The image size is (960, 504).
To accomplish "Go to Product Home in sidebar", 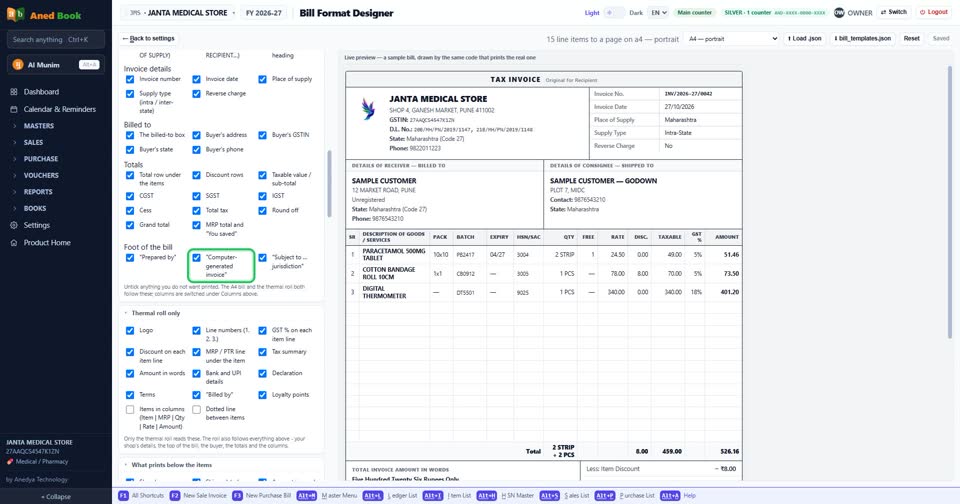I will click(47, 243).
